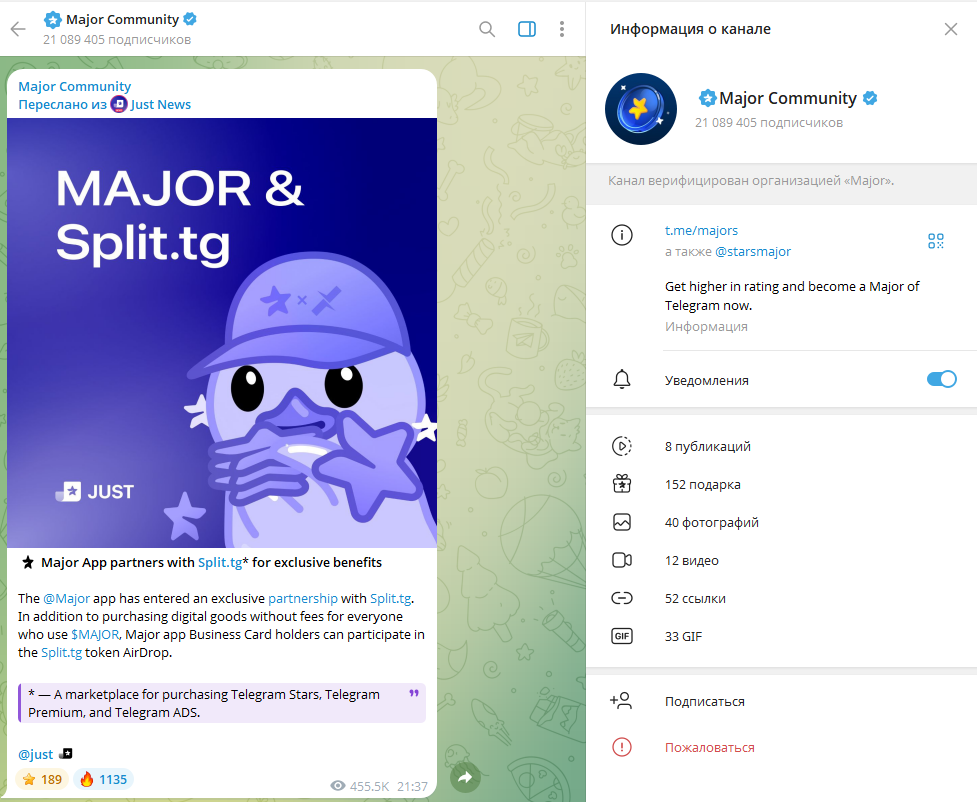Open the 33 GIF section
The height and width of the screenshot is (802, 977).
781,636
